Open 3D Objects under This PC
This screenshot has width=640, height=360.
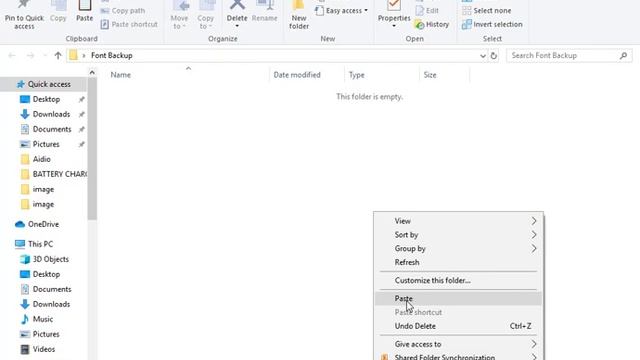click(x=50, y=259)
